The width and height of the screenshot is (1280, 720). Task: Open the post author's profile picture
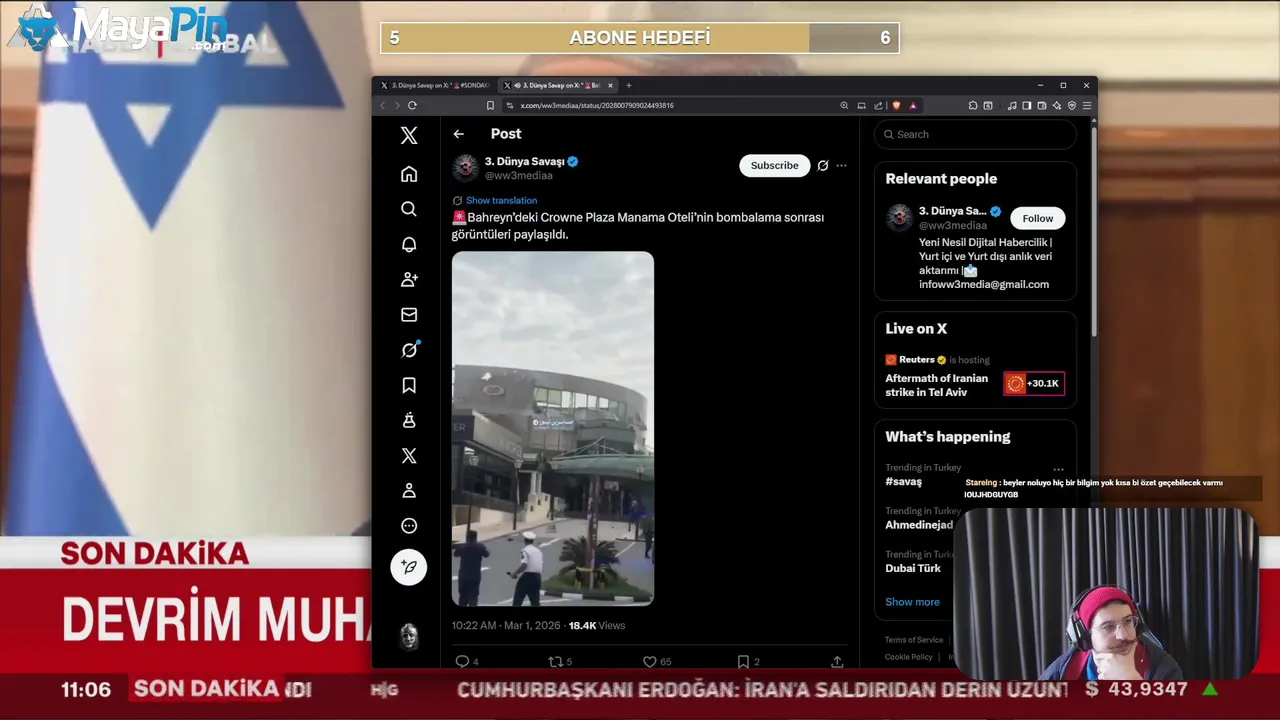click(465, 168)
